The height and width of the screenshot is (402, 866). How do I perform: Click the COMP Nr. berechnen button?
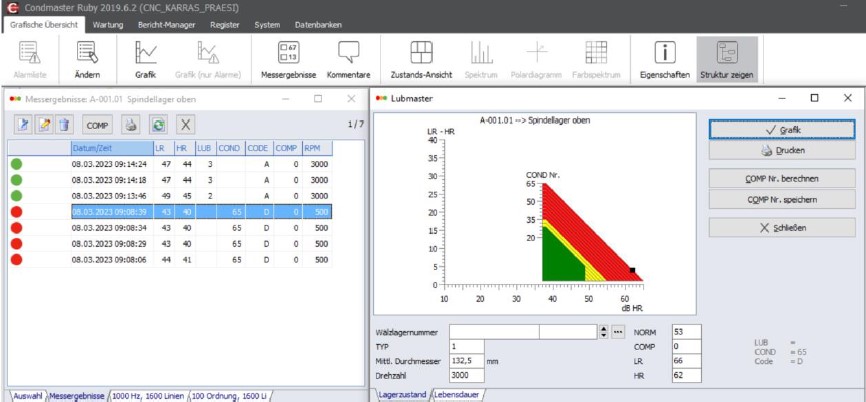tap(781, 178)
